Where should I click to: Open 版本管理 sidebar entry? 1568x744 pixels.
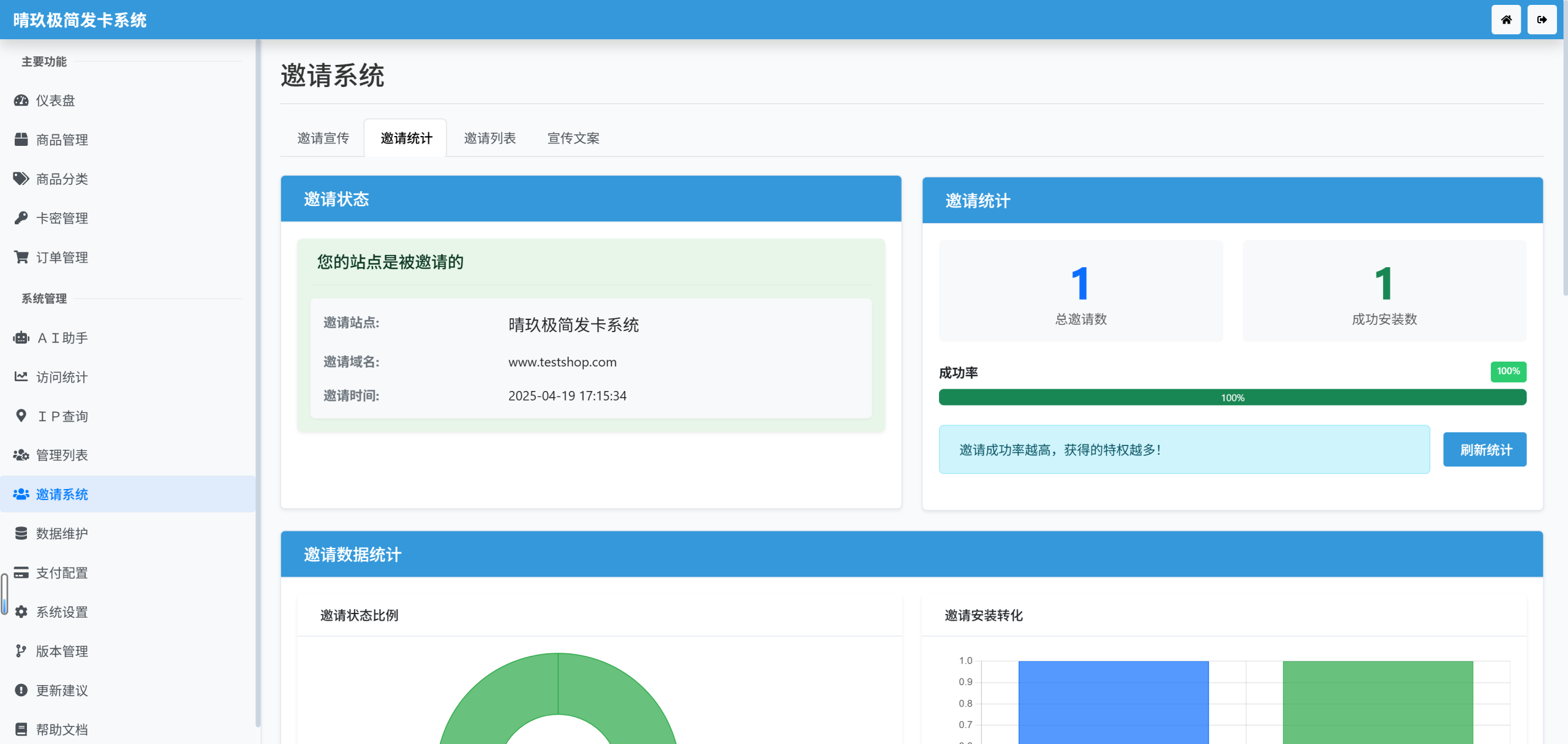127,651
